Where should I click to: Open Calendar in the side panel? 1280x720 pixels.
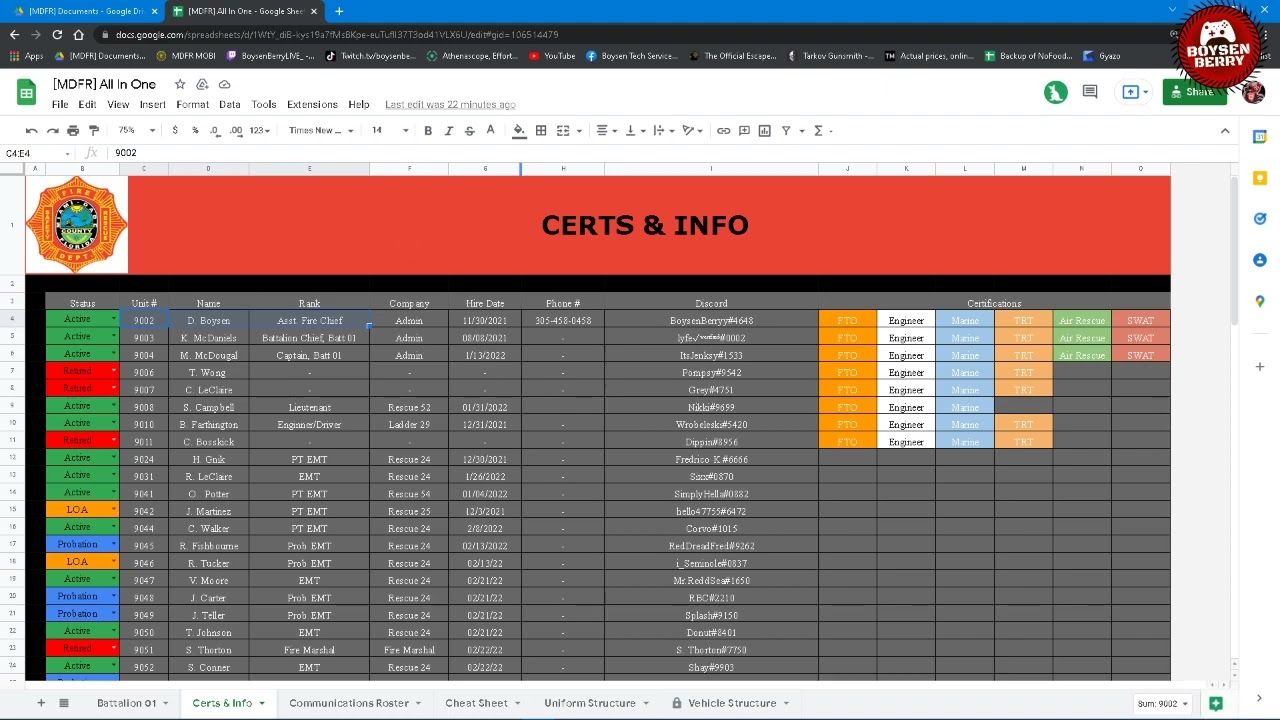tap(1260, 137)
